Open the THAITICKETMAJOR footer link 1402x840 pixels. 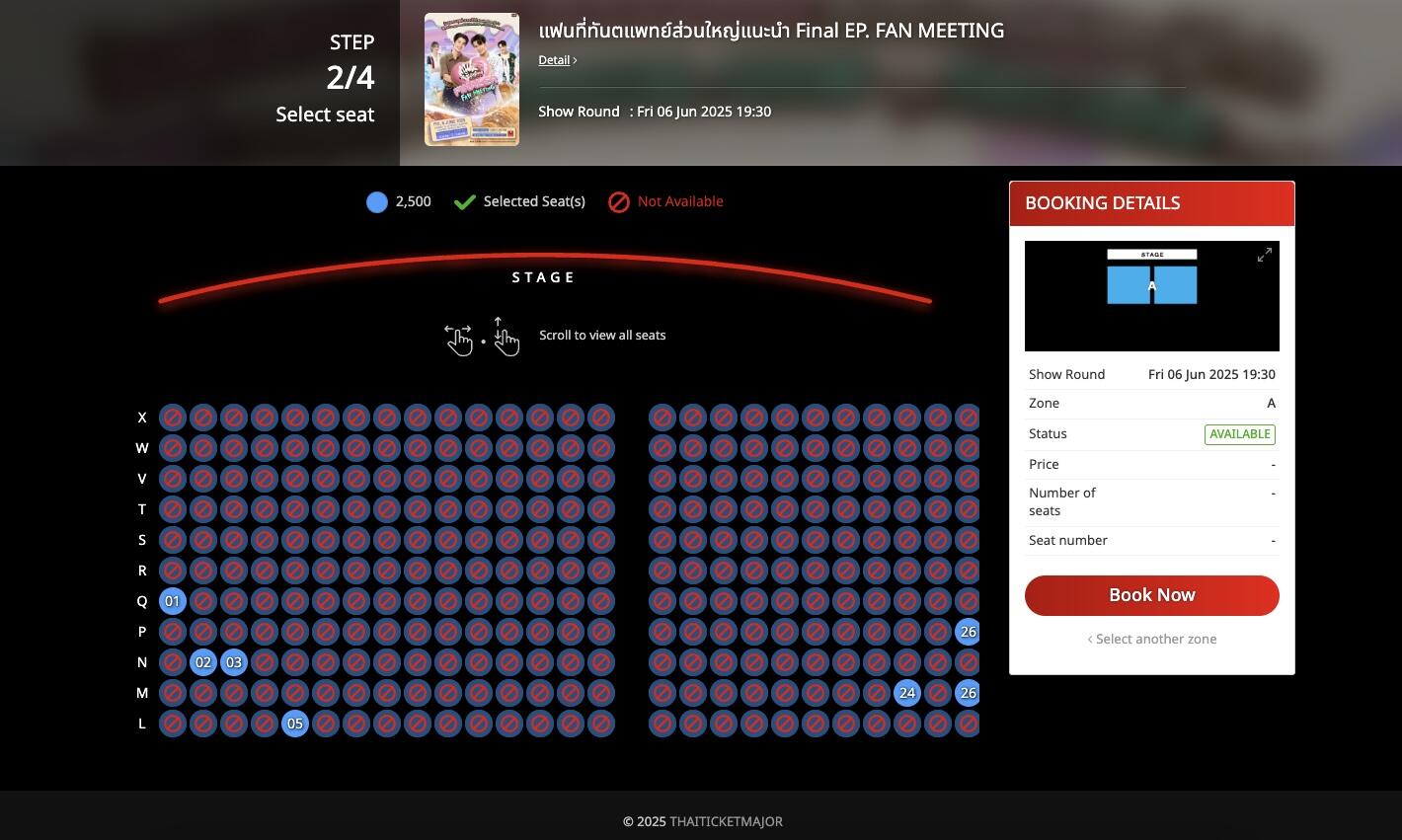click(726, 821)
